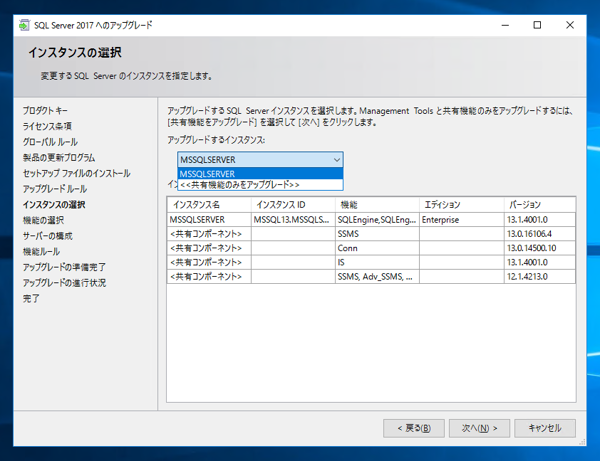Click the MSSQL13.MSSQLS... instance ID cell
The width and height of the screenshot is (600, 461).
293,220
